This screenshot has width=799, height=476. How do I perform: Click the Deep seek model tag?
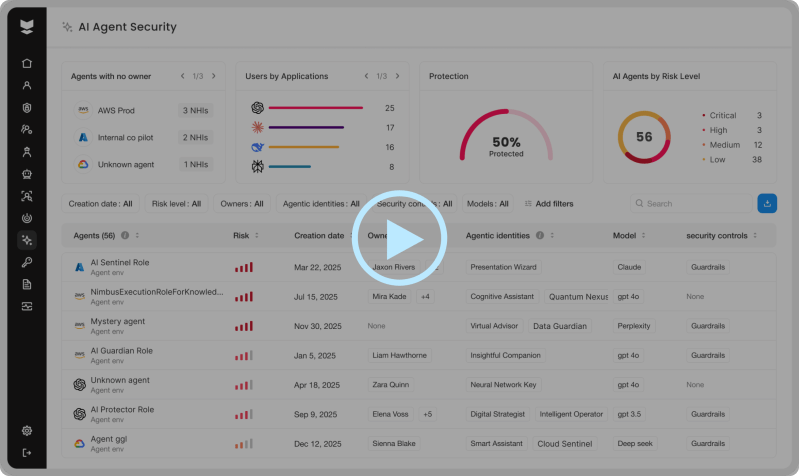tap(635, 443)
